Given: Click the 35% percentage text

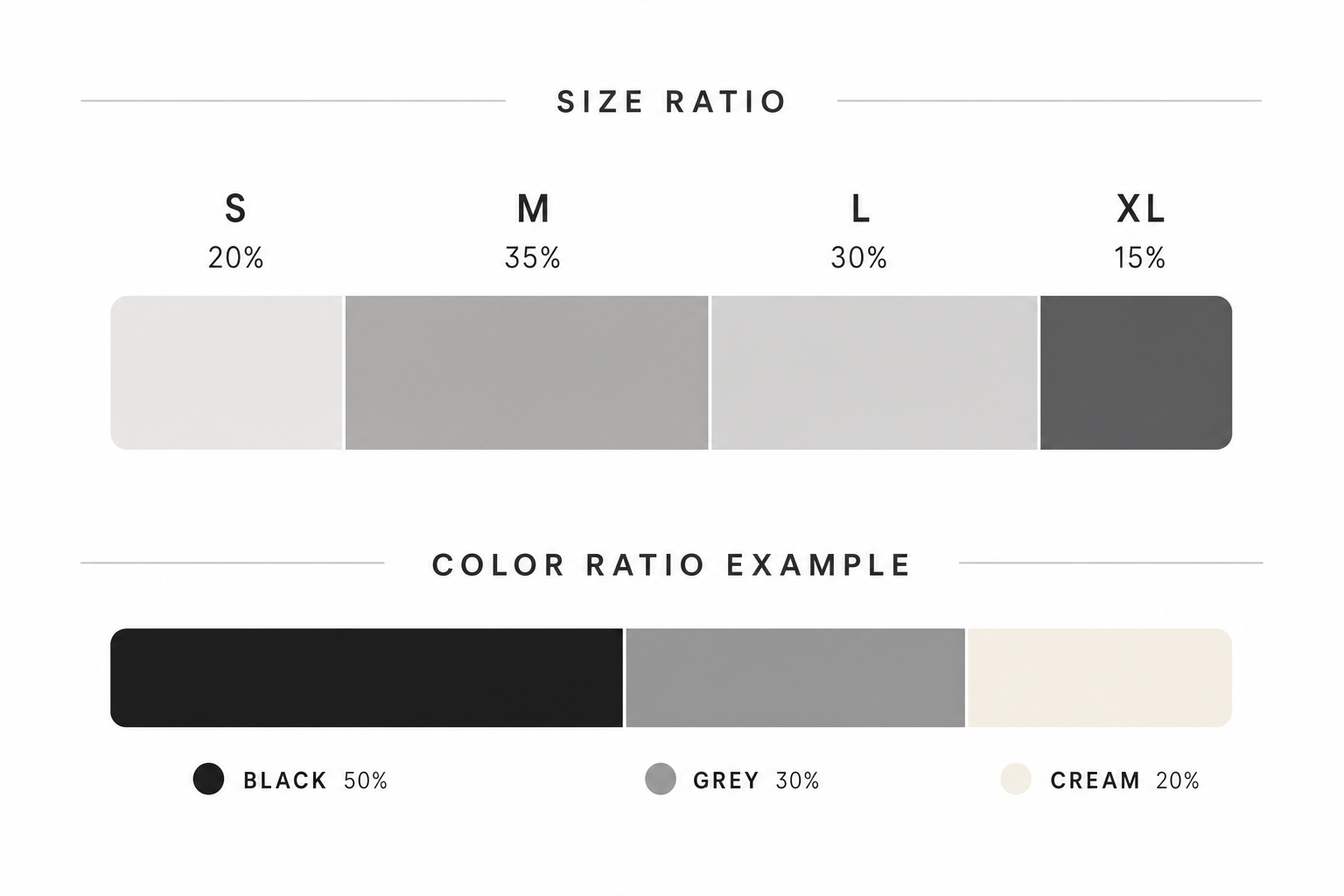Looking at the screenshot, I should coord(532,258).
